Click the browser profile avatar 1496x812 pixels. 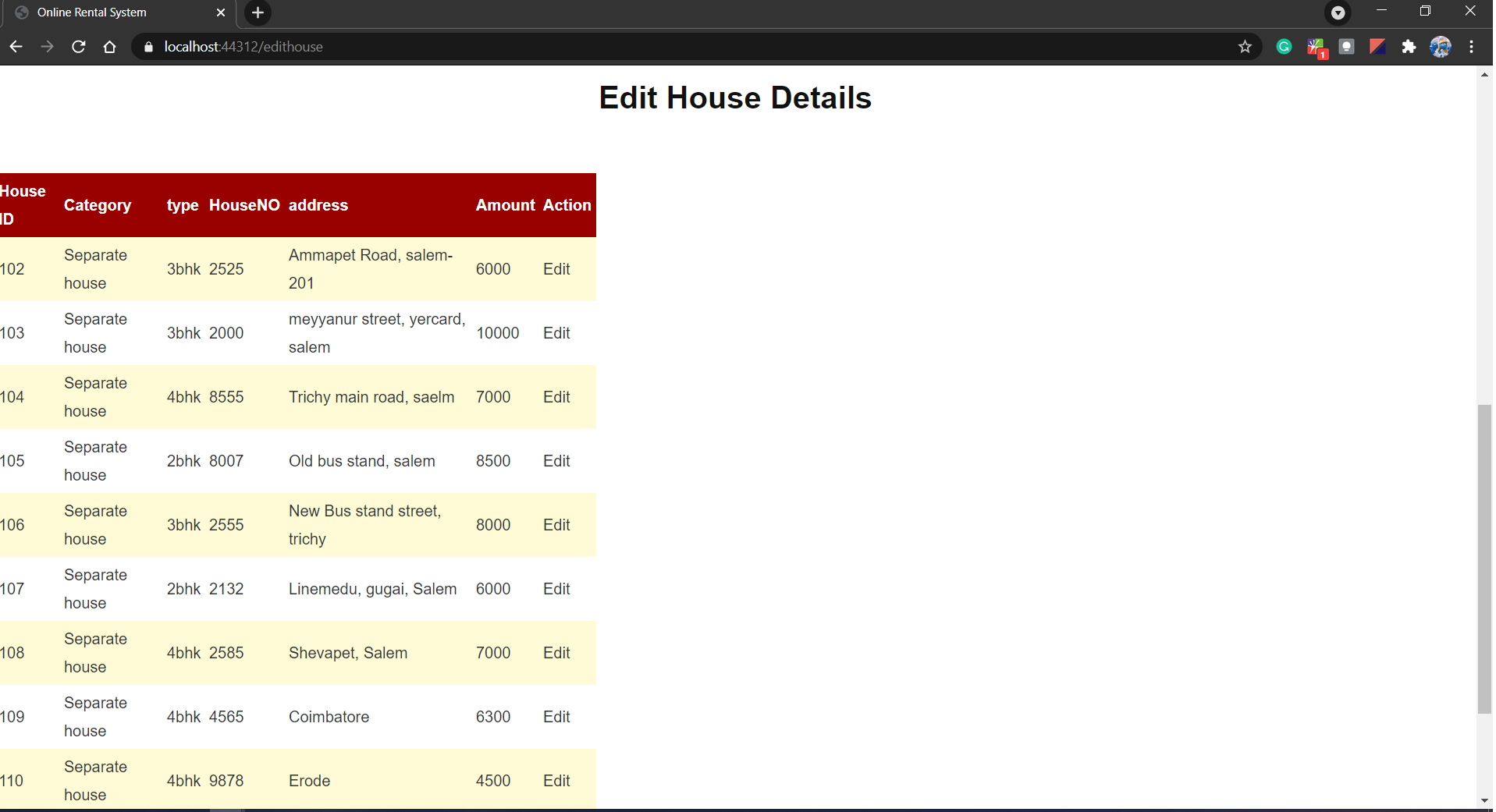tap(1441, 47)
